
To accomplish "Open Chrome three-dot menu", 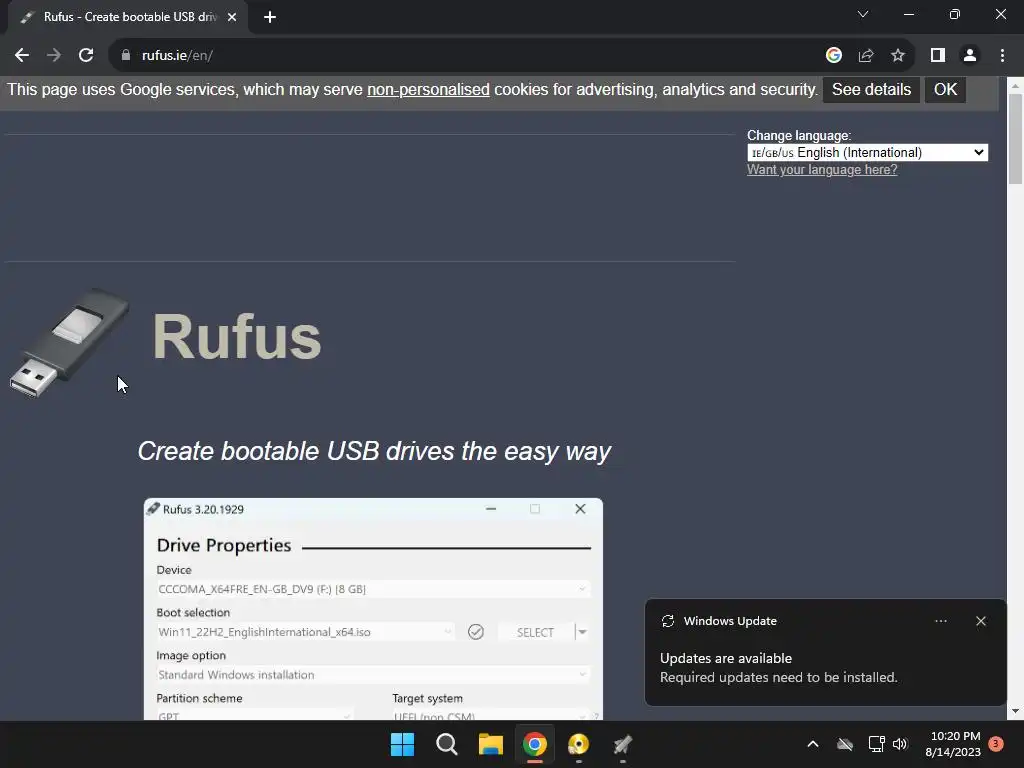I will click(1002, 56).
